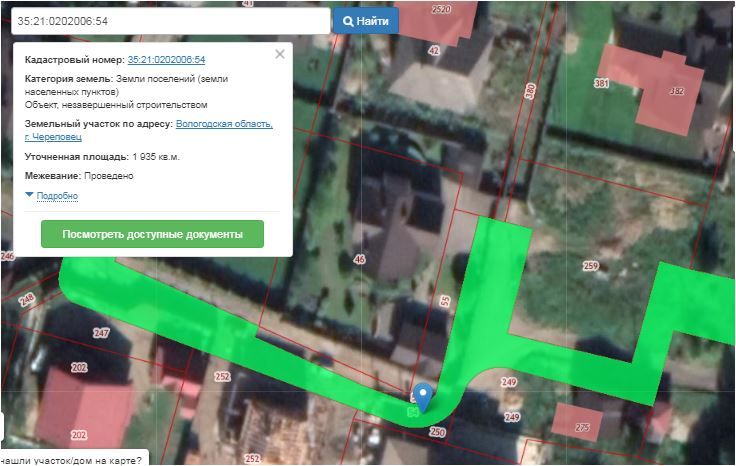Click parcel label 381 near the red roof

601,83
